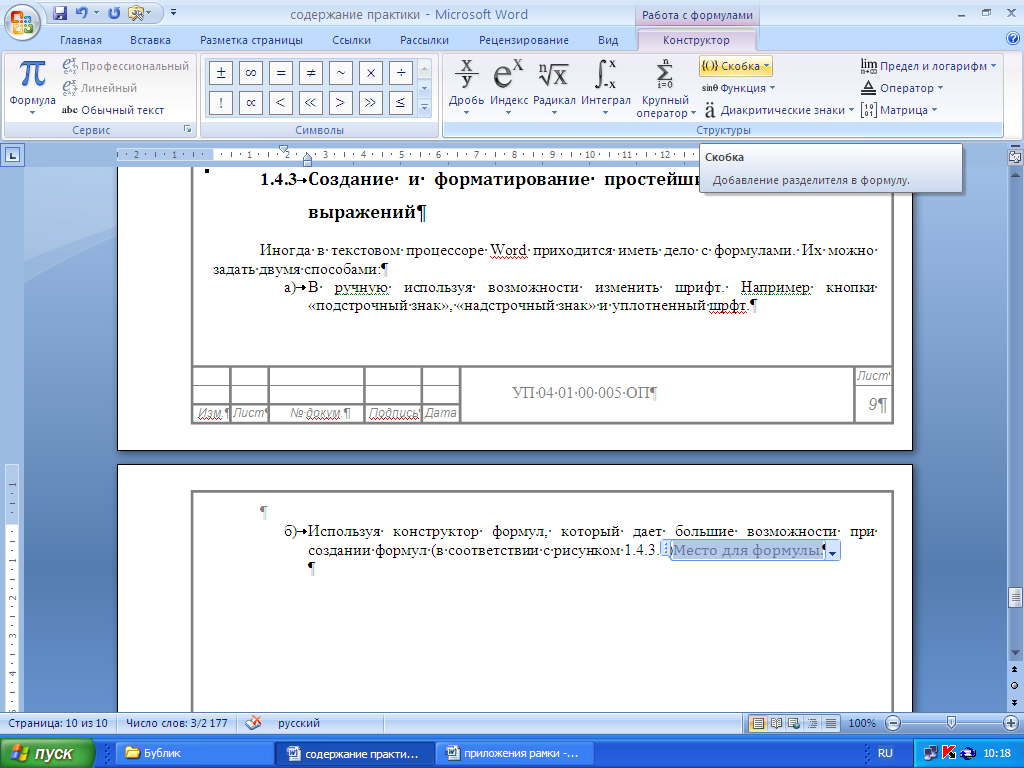Click the RU language indicator
1024x768 pixels.
click(x=885, y=753)
